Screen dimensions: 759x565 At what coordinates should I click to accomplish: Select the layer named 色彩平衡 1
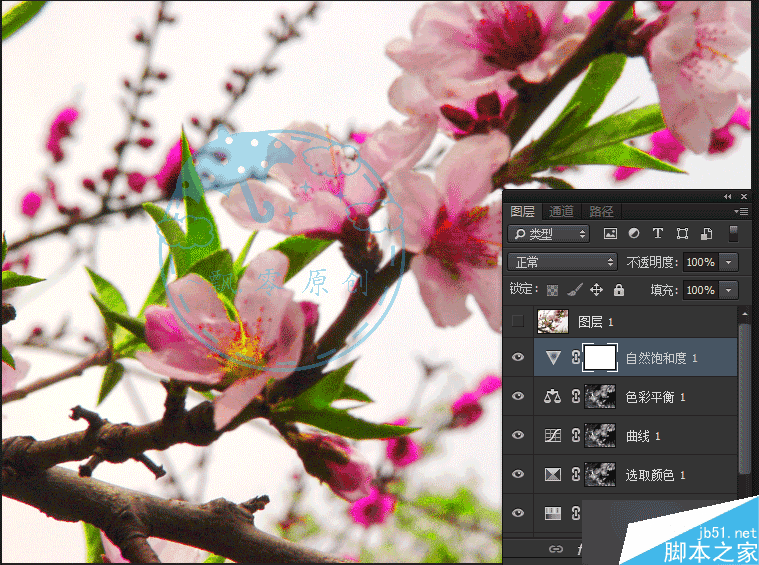(x=655, y=397)
